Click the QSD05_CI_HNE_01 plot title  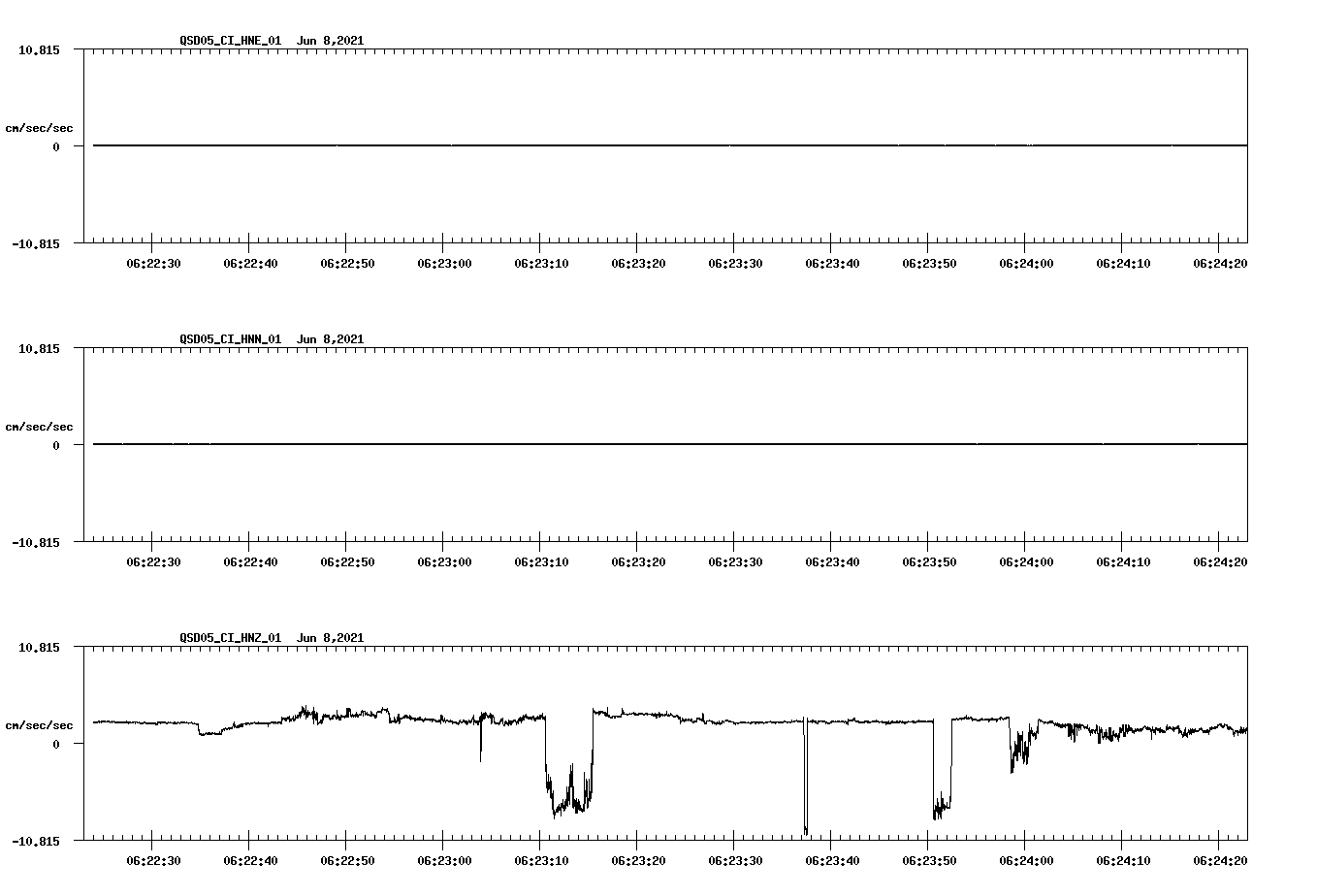click(x=272, y=41)
